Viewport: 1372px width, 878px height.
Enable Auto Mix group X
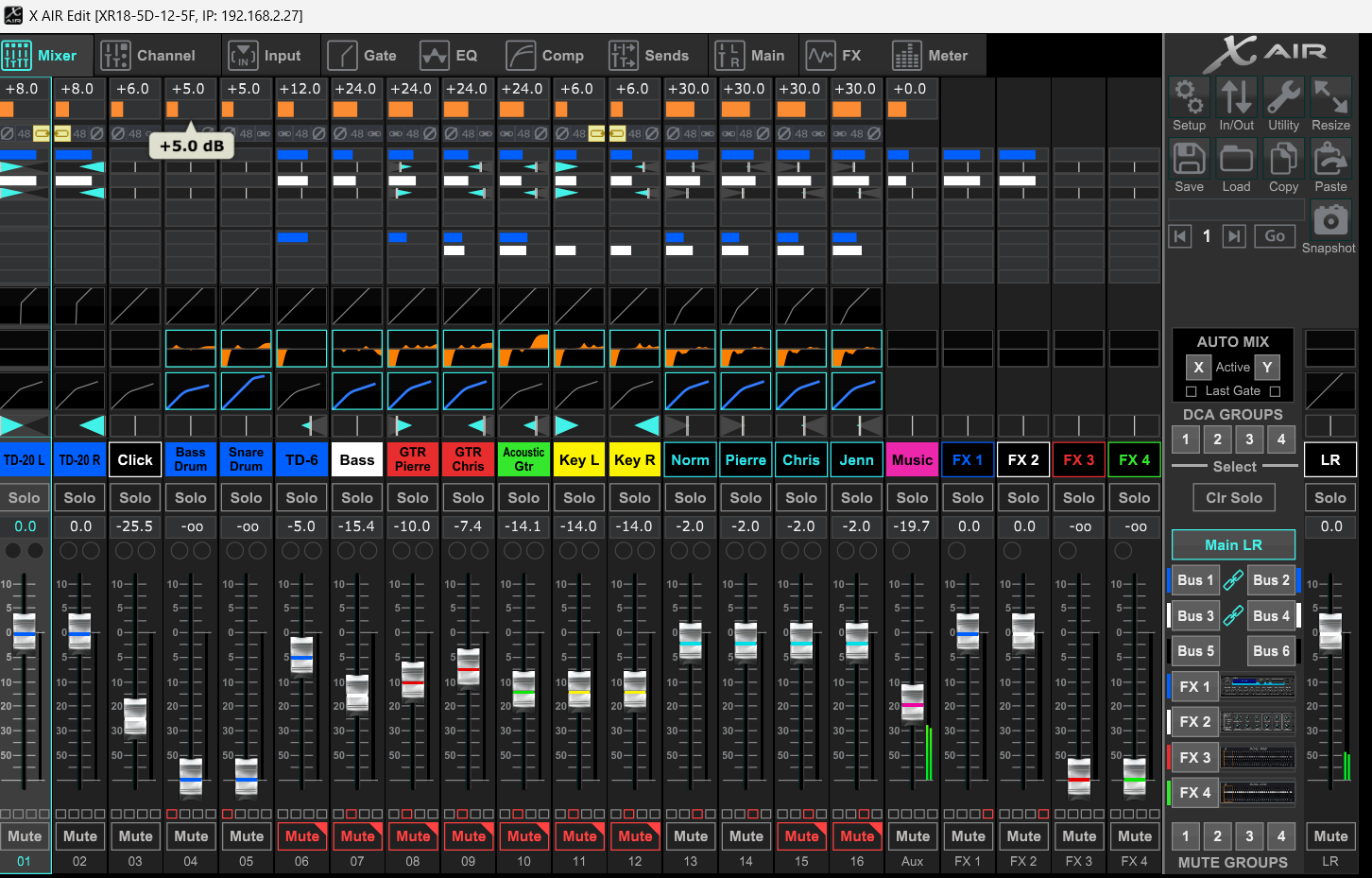(1198, 367)
